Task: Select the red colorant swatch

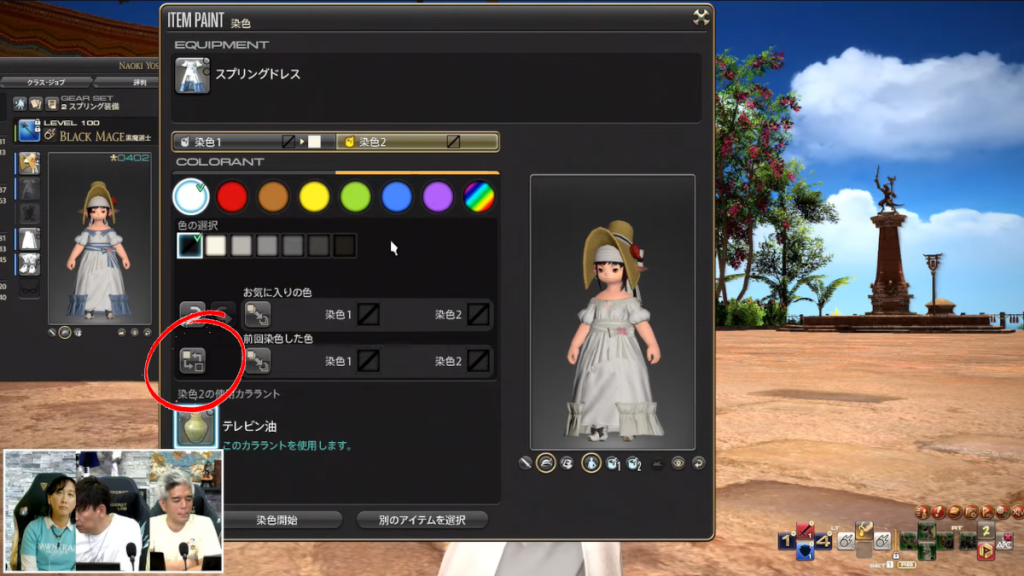Action: coord(232,197)
